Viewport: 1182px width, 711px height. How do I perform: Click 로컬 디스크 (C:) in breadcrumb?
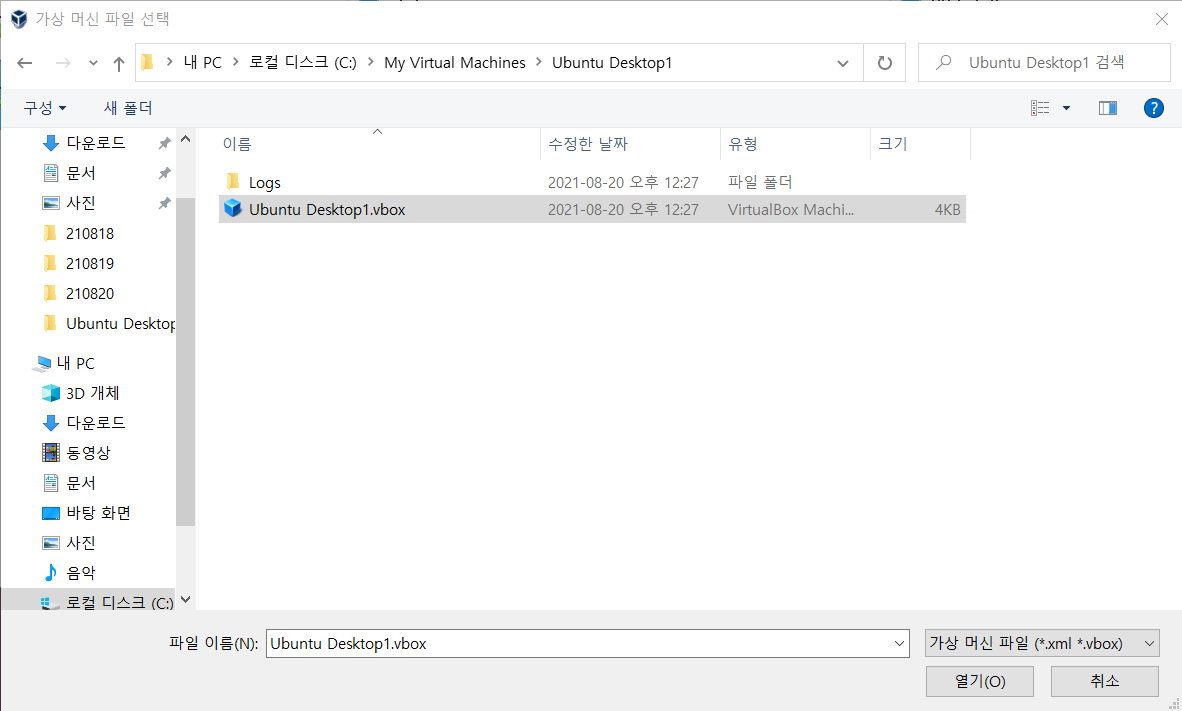point(303,63)
